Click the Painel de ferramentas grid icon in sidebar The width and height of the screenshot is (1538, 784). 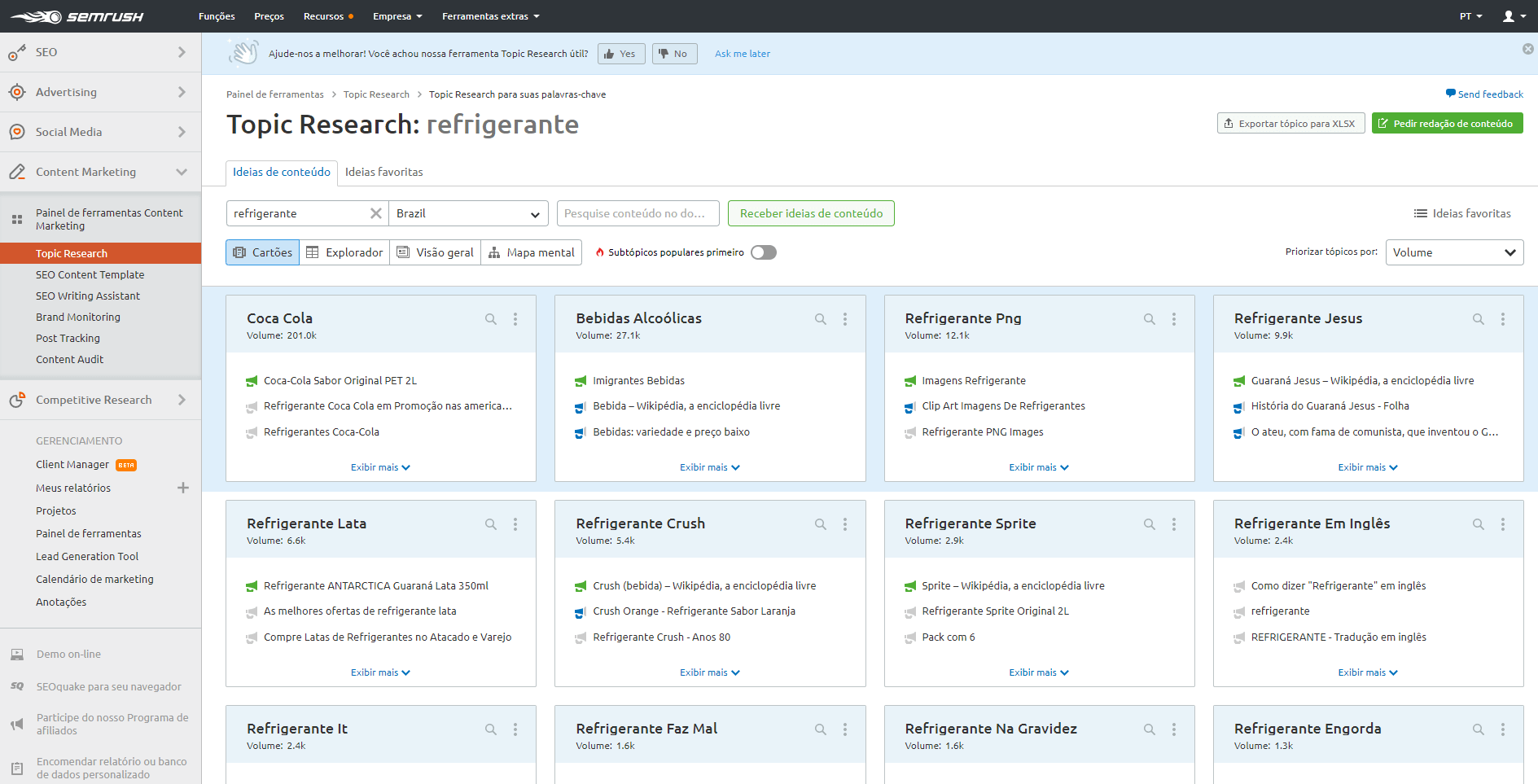point(17,220)
